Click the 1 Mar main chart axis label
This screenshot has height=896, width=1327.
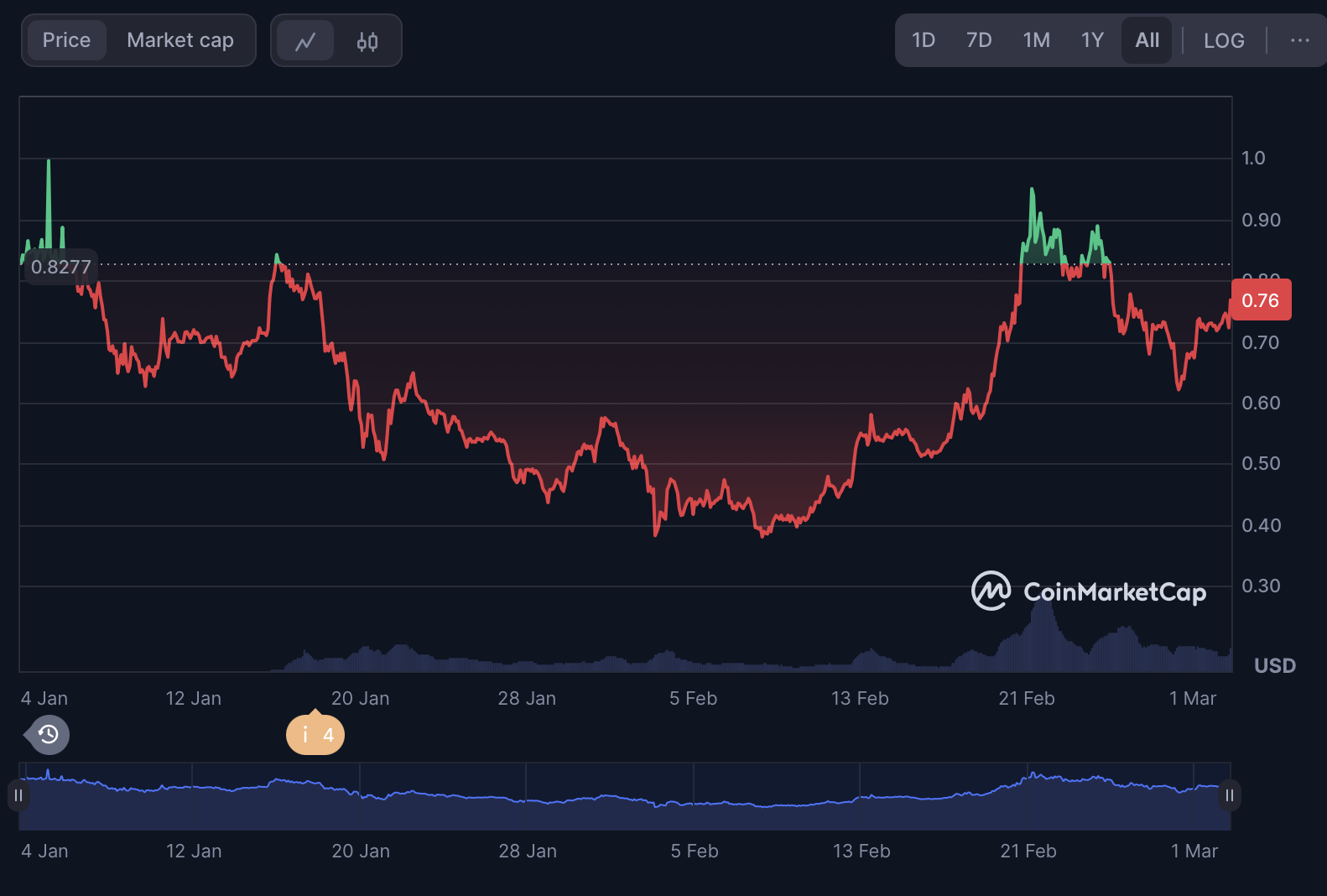tap(1193, 698)
